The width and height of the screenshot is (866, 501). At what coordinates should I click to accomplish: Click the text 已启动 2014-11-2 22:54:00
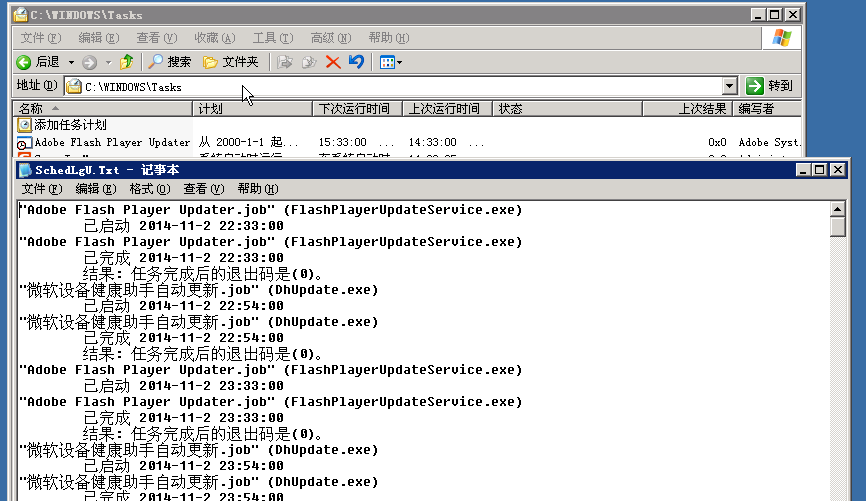click(183, 306)
